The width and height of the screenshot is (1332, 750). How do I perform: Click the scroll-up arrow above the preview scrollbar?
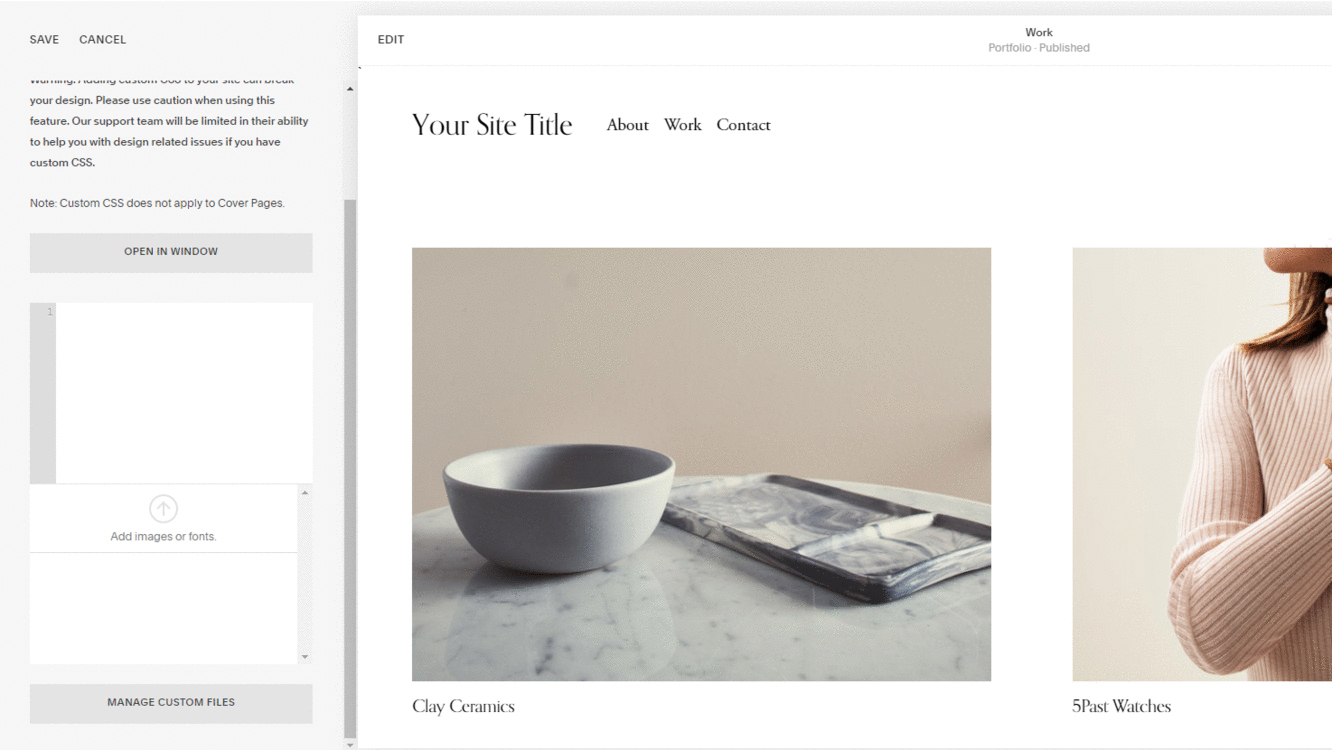[x=350, y=87]
